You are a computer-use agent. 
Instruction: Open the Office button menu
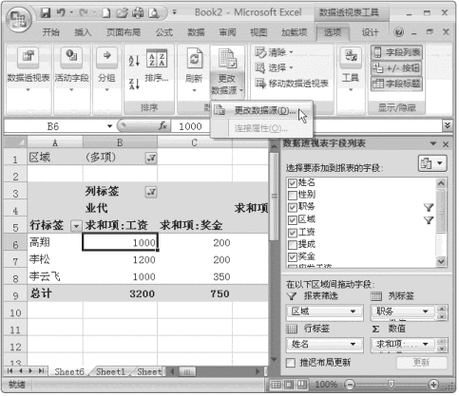tap(18, 19)
